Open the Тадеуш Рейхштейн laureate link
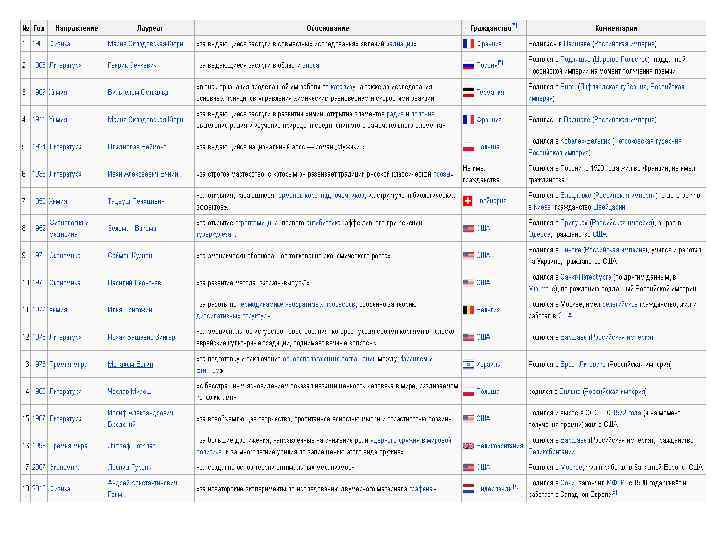720x540 pixels. (x=136, y=201)
